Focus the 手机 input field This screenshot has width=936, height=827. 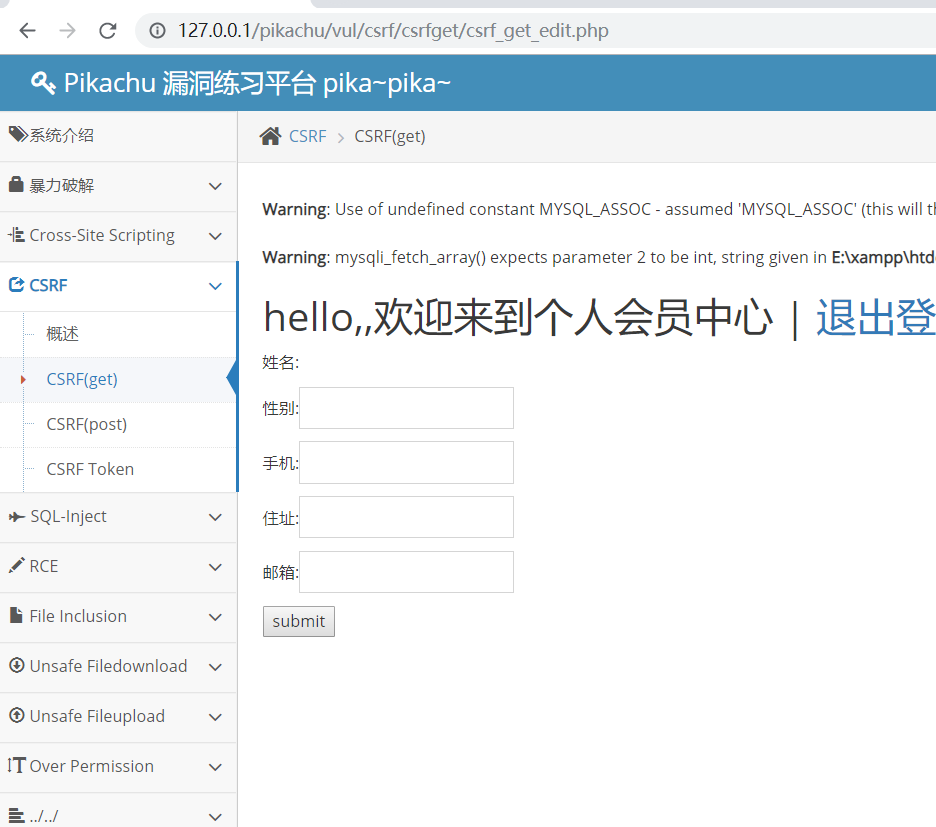pos(406,462)
